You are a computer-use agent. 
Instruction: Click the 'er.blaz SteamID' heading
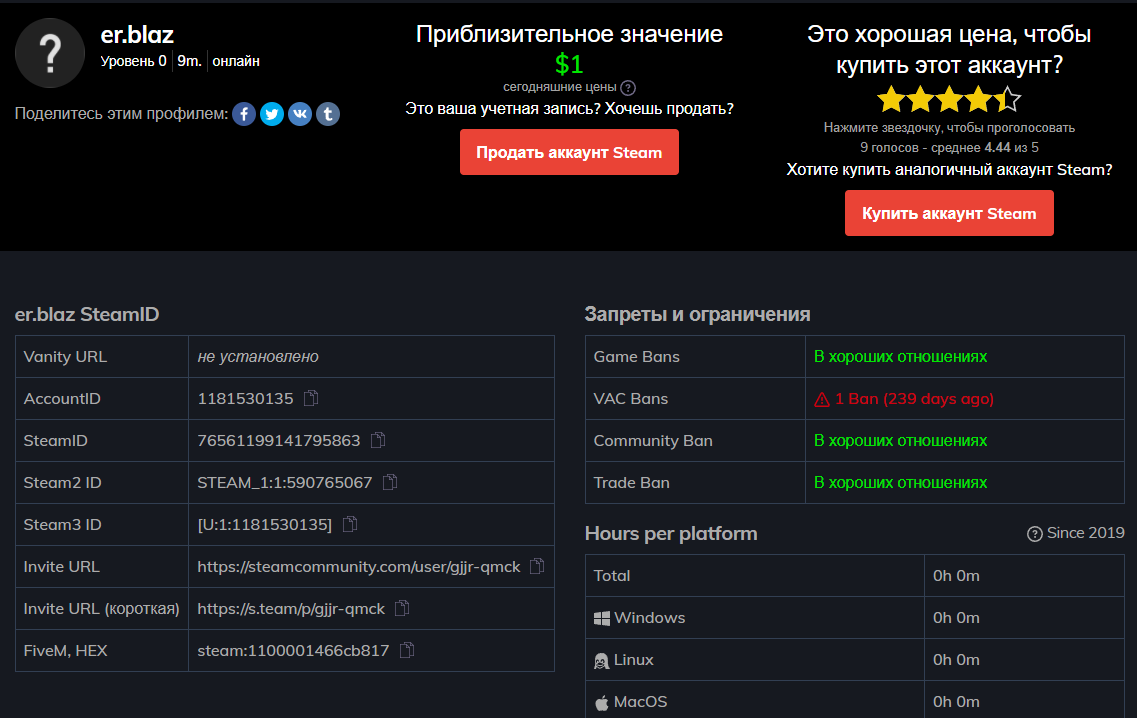[87, 314]
